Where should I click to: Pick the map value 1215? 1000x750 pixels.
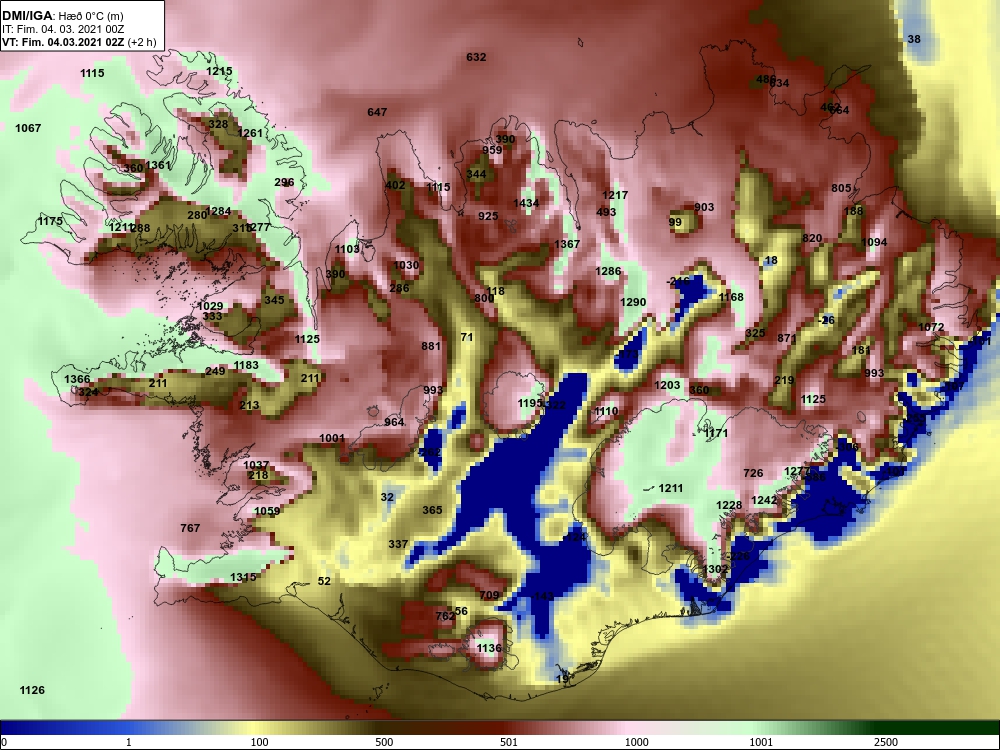coord(219,71)
